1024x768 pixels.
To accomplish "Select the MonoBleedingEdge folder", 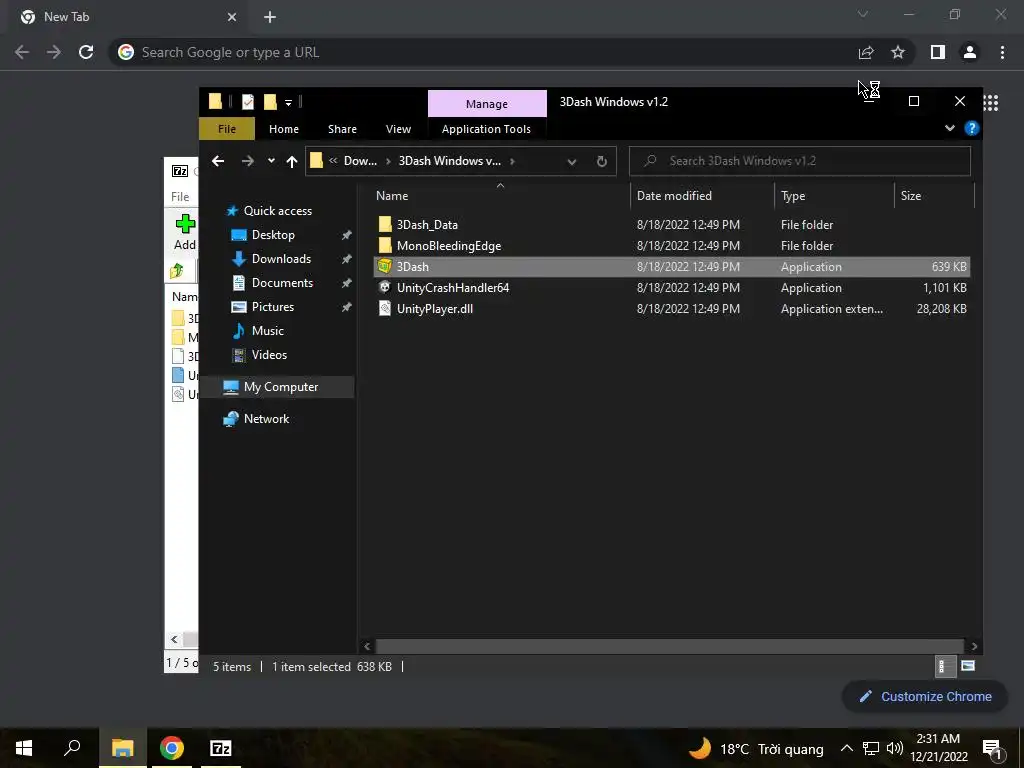I will pos(449,246).
